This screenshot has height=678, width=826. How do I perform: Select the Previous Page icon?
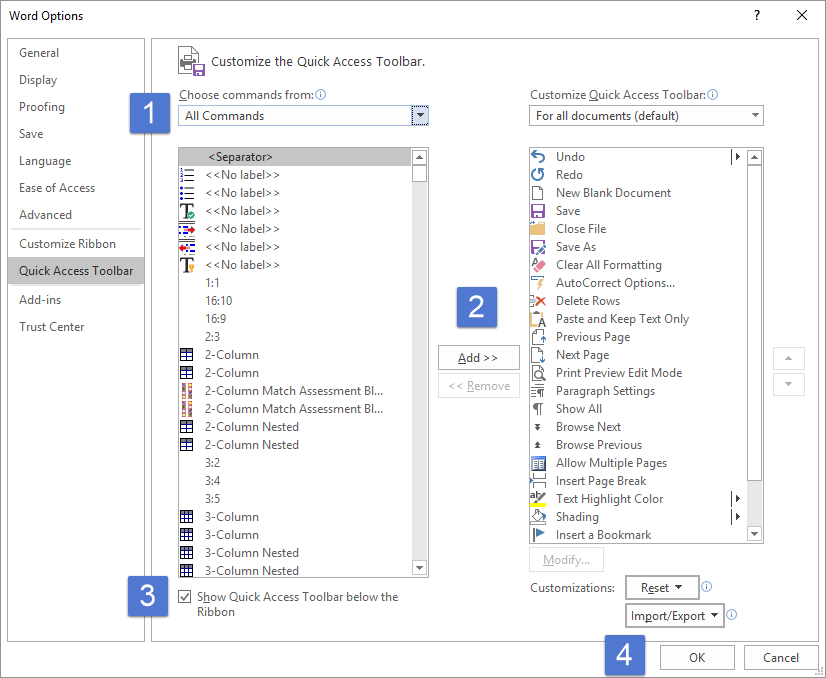click(538, 337)
